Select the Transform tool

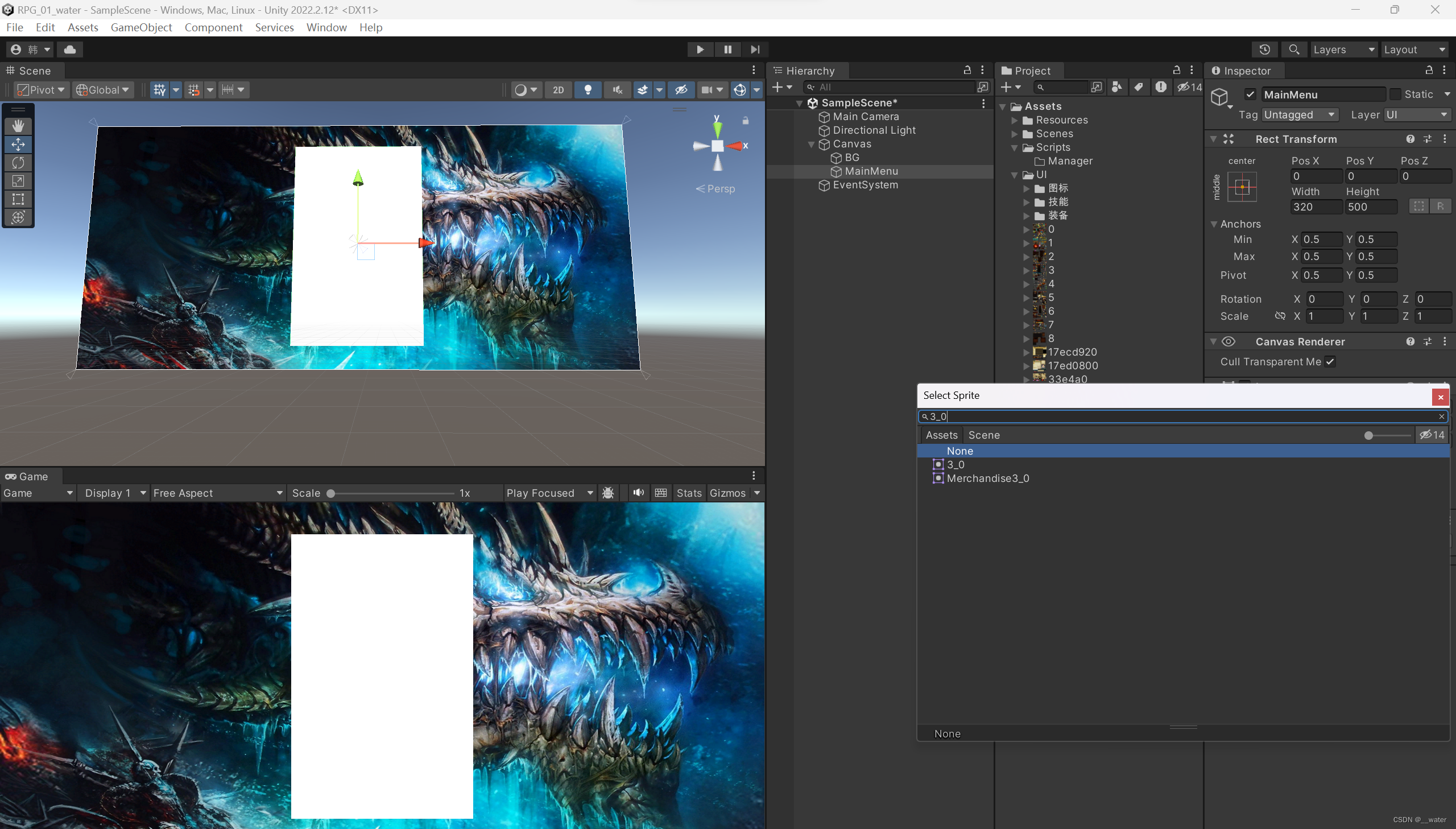coord(18,217)
